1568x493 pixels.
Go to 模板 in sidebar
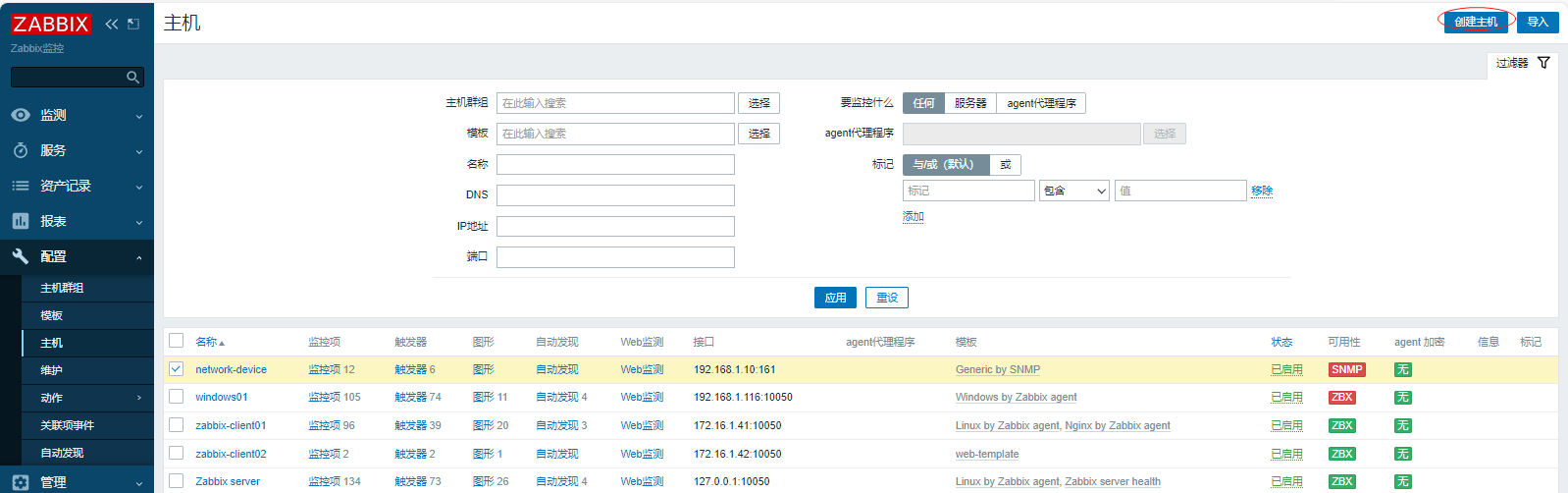pos(52,315)
